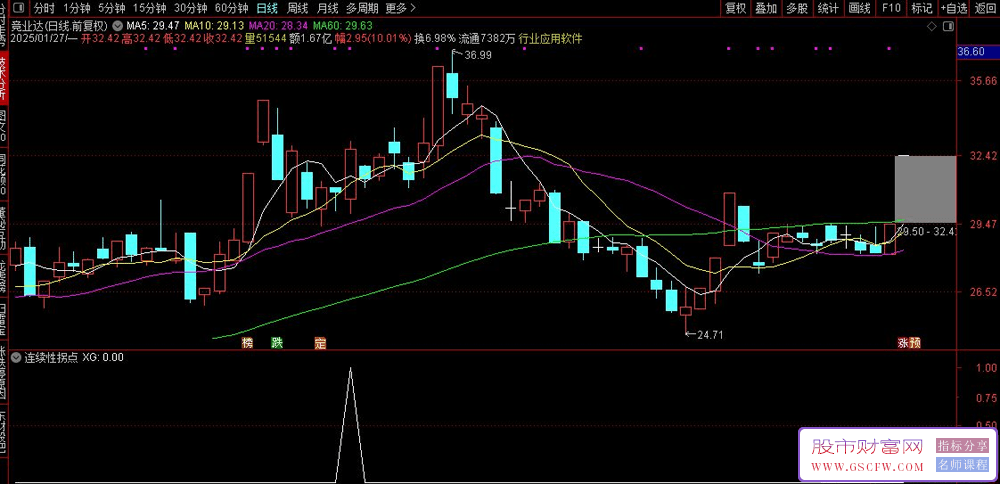Switch to 1分钟 period

tap(77, 8)
